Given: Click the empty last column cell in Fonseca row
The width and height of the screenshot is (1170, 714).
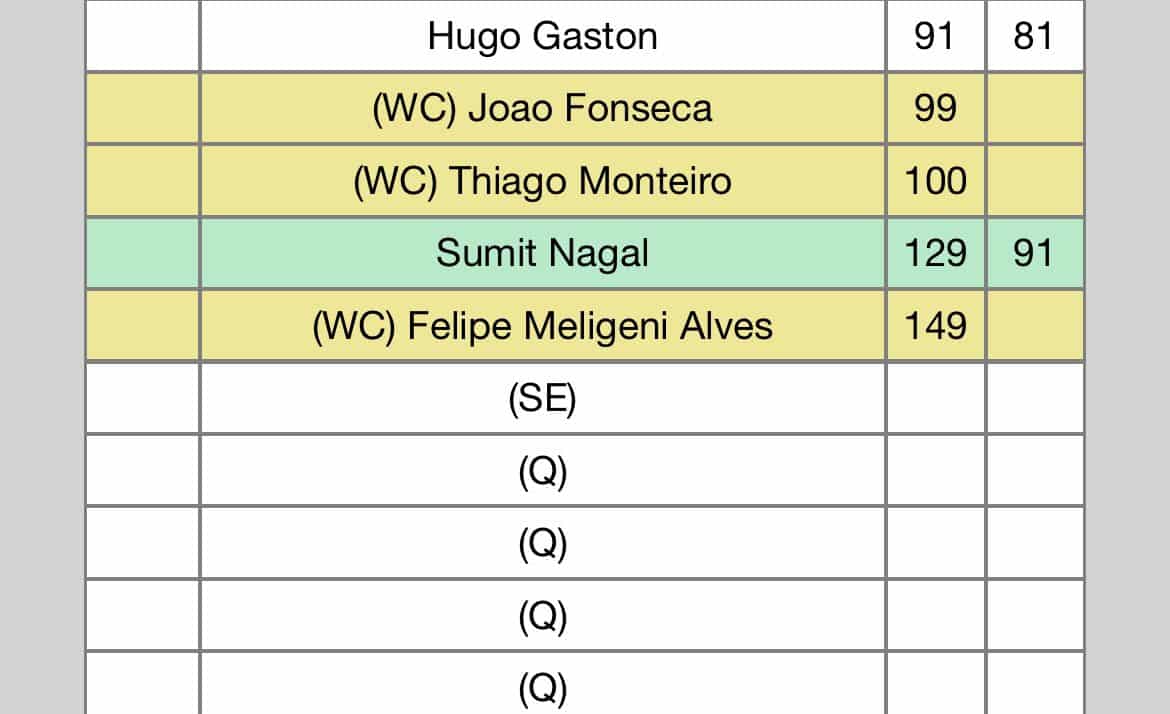Looking at the screenshot, I should (x=1035, y=108).
